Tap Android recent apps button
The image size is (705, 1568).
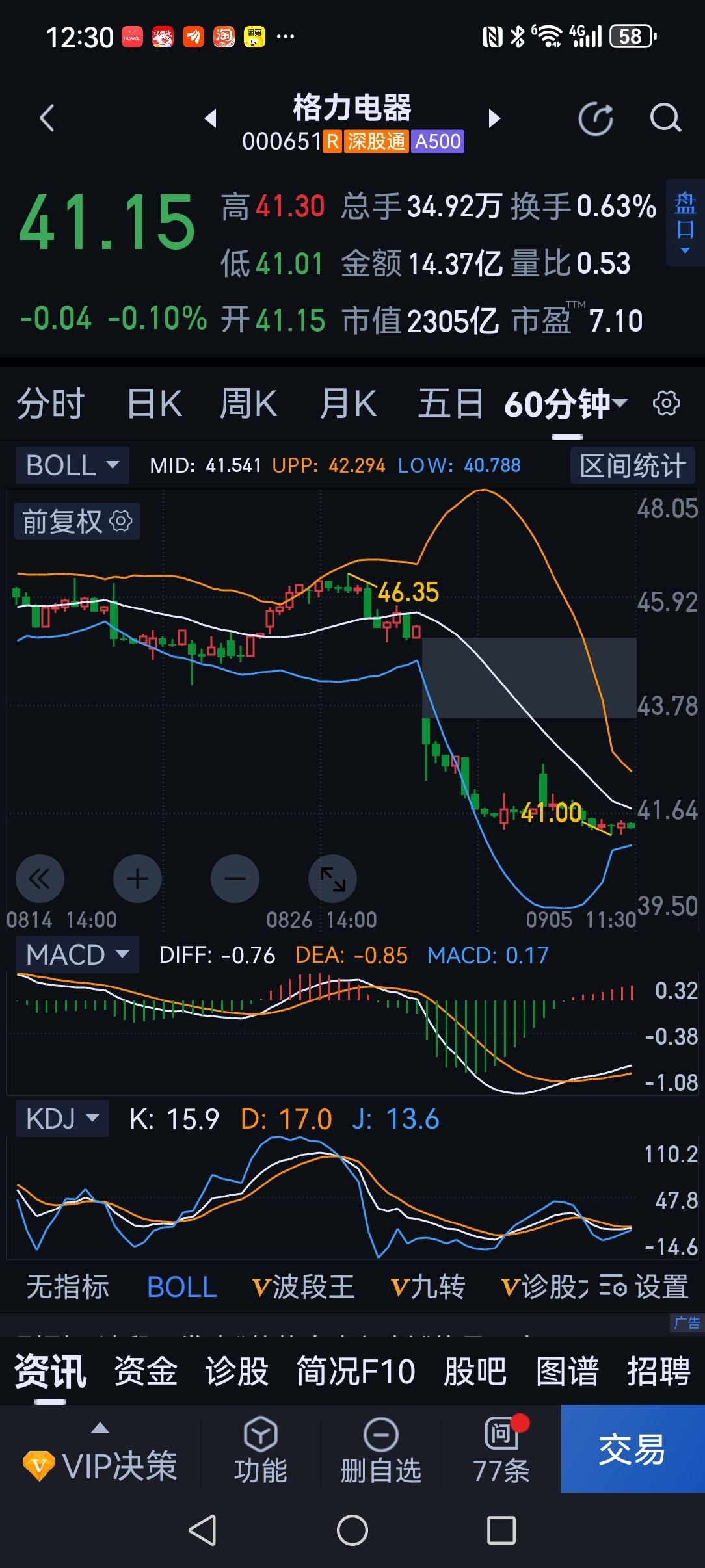pos(501,1530)
